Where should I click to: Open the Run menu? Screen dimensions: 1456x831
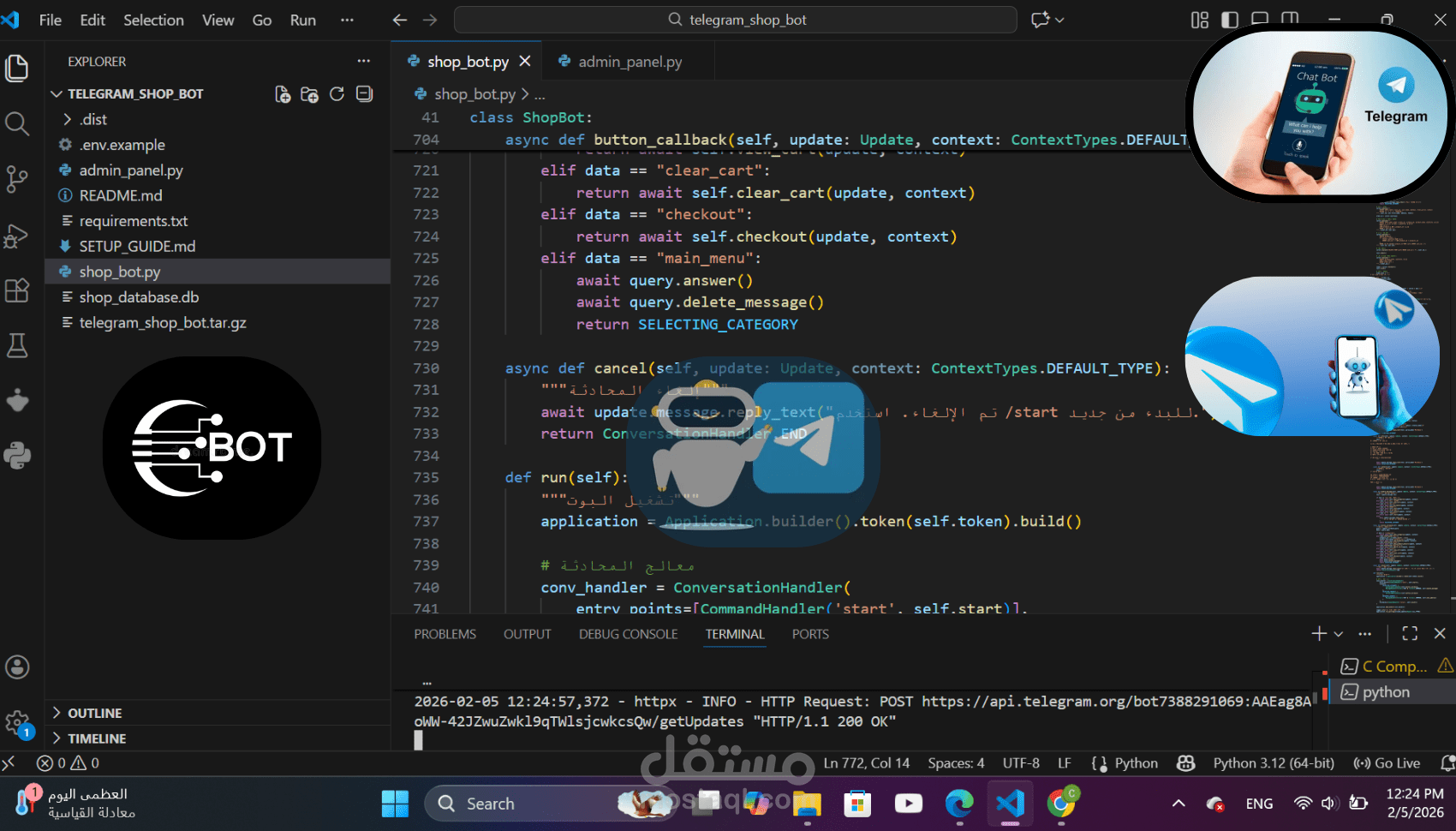pos(303,20)
